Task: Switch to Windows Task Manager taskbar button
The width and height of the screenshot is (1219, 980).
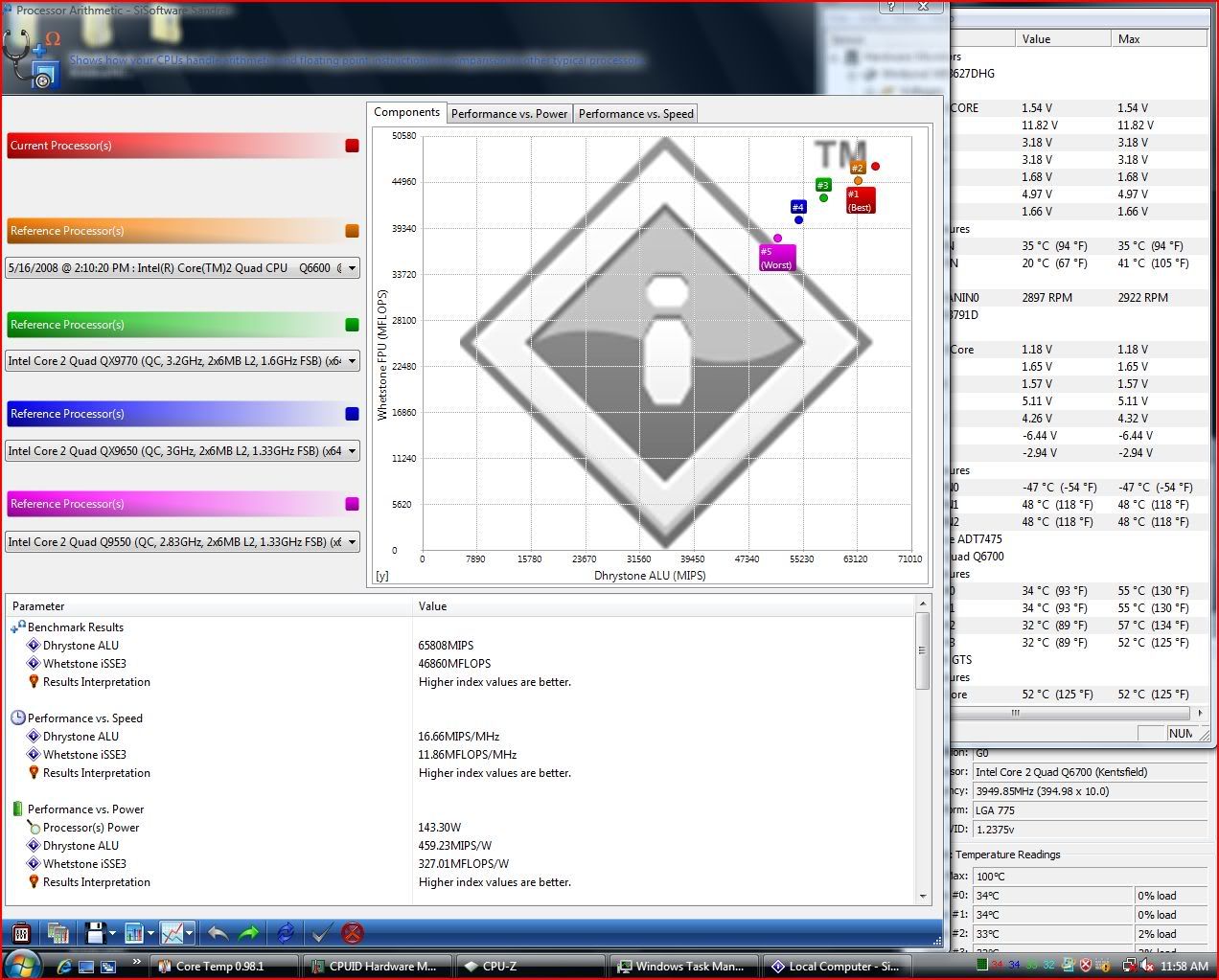Action: coord(684,966)
